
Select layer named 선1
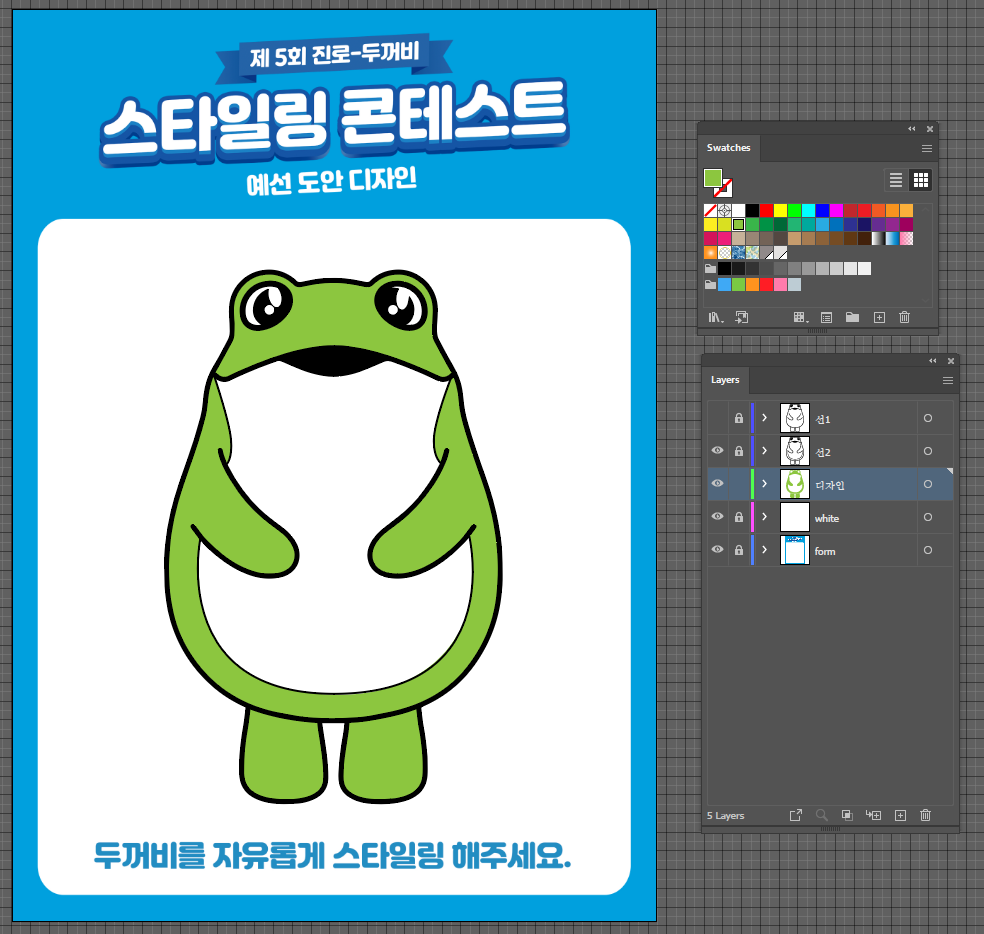[823, 419]
